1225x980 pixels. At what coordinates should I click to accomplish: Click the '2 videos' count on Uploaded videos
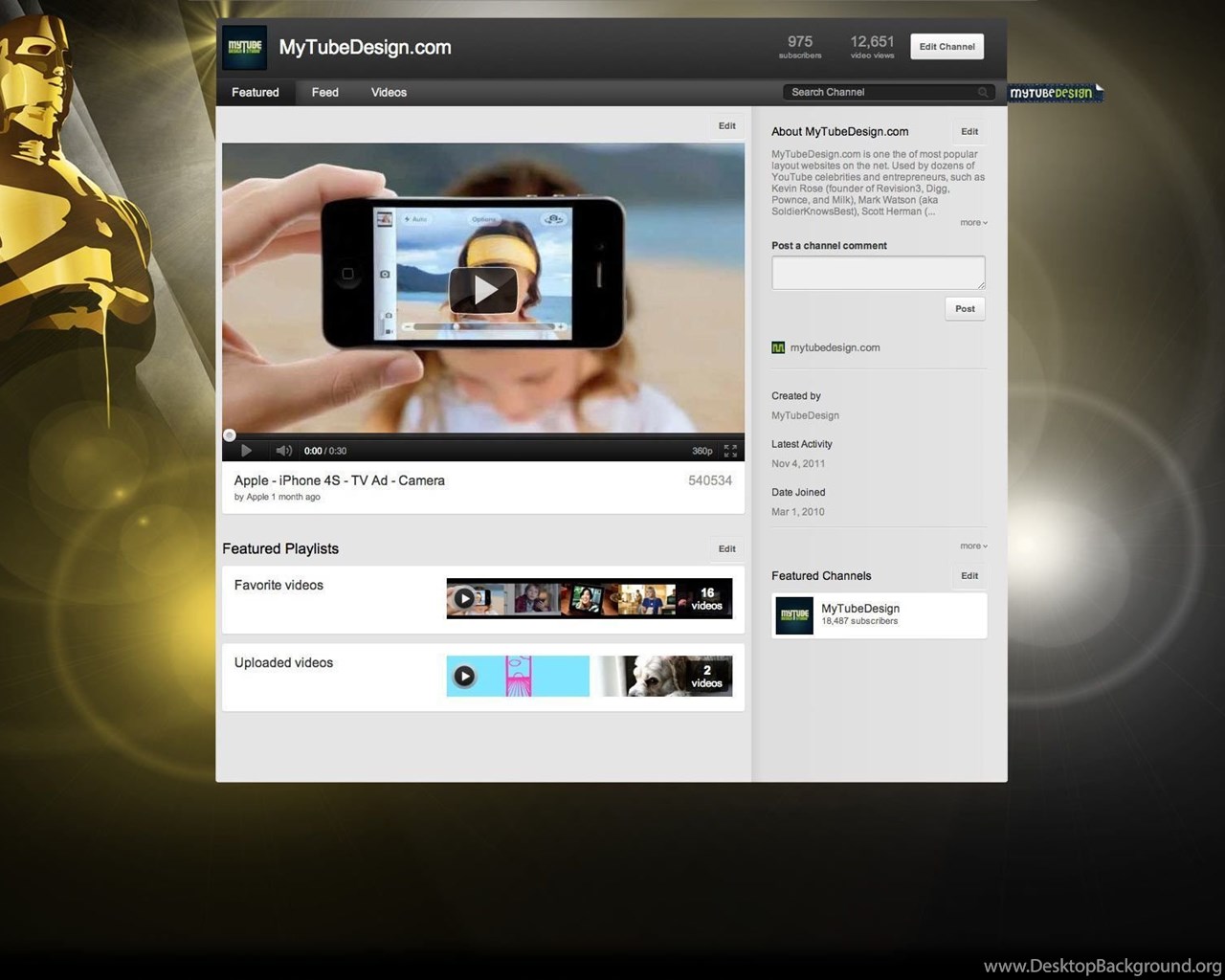click(706, 677)
